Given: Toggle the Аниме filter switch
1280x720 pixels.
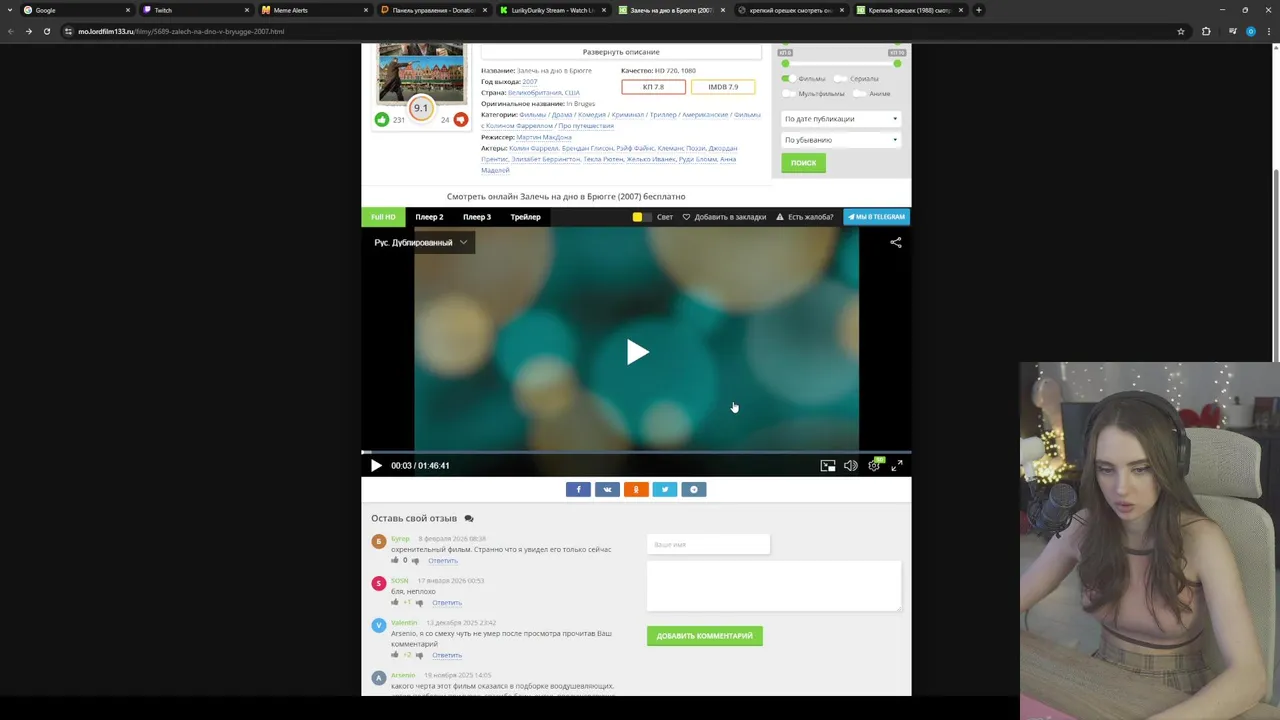Looking at the screenshot, I should [x=859, y=93].
